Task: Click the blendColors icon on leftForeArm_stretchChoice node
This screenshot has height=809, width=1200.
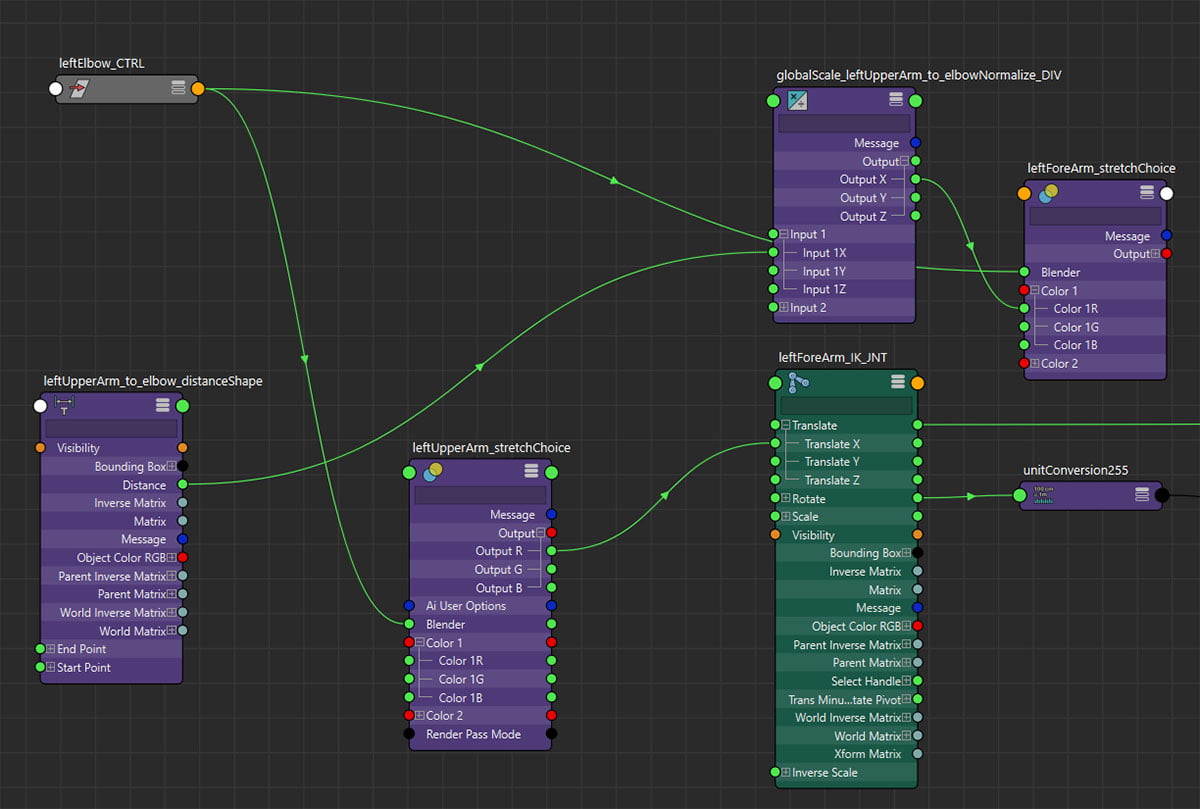Action: click(x=1050, y=192)
